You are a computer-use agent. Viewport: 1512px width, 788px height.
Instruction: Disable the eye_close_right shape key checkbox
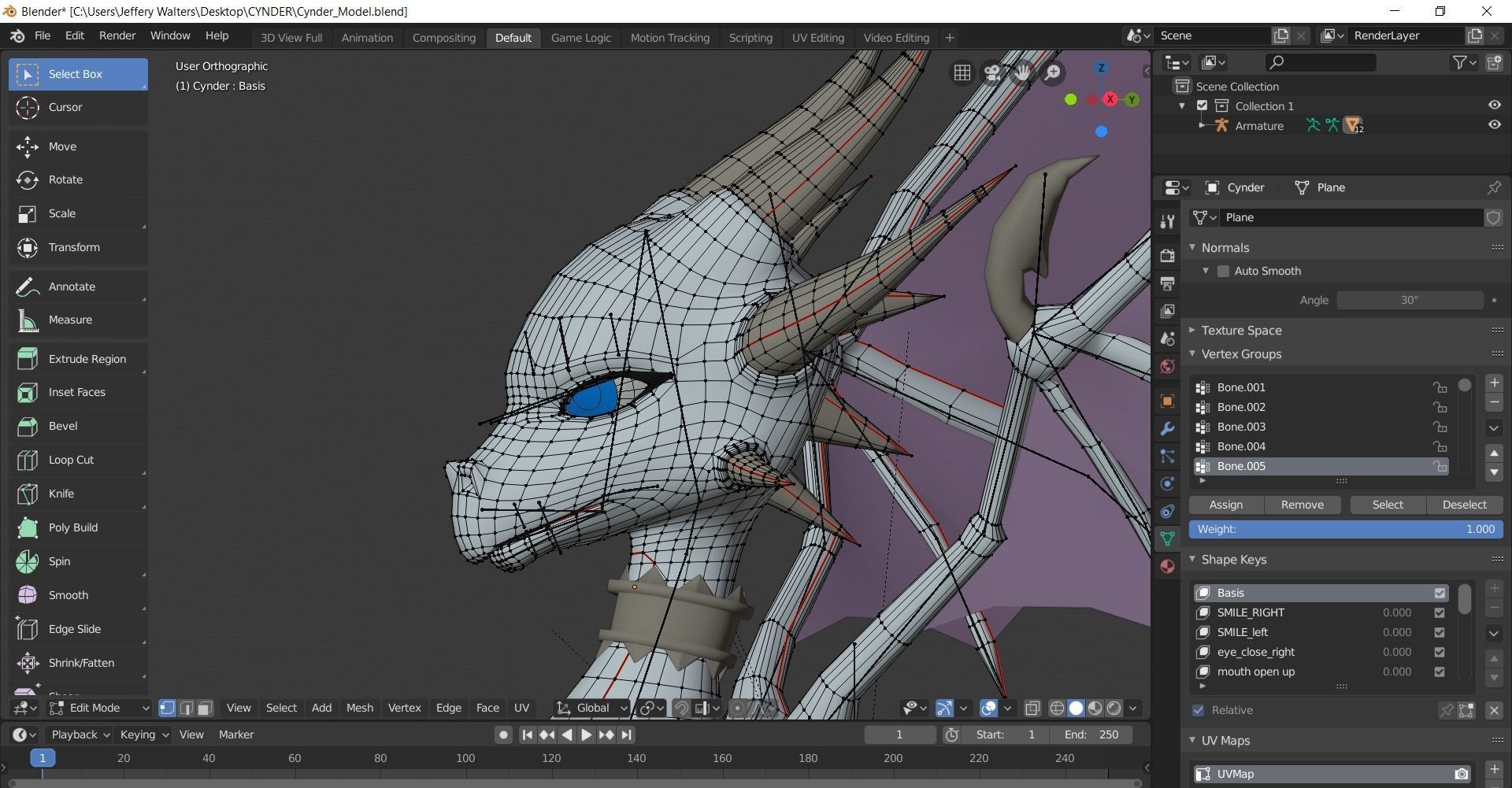(x=1440, y=652)
